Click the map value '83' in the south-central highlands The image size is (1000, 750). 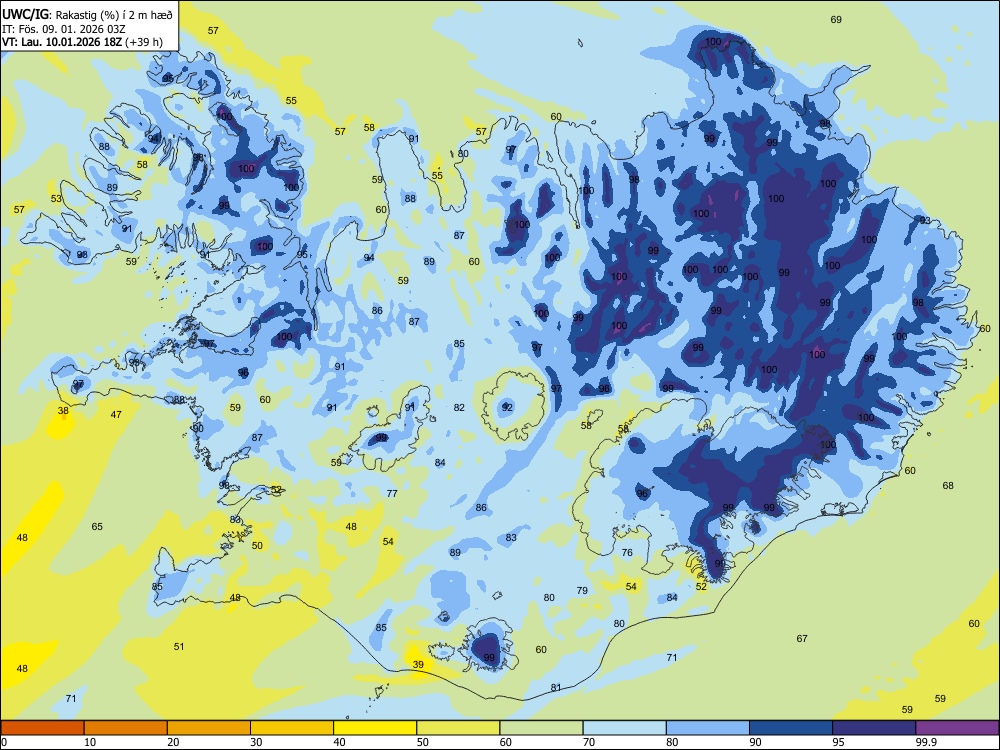click(x=511, y=538)
